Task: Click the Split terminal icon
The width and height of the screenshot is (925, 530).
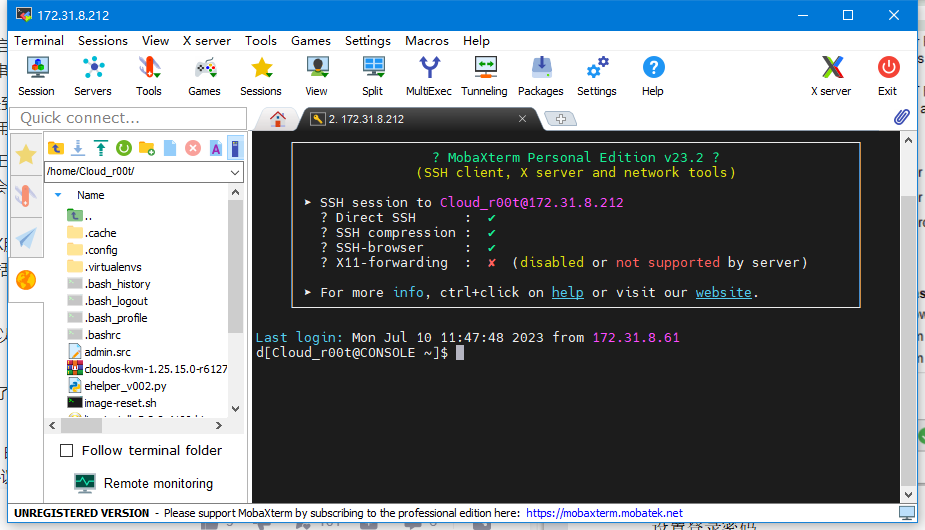Action: click(373, 76)
